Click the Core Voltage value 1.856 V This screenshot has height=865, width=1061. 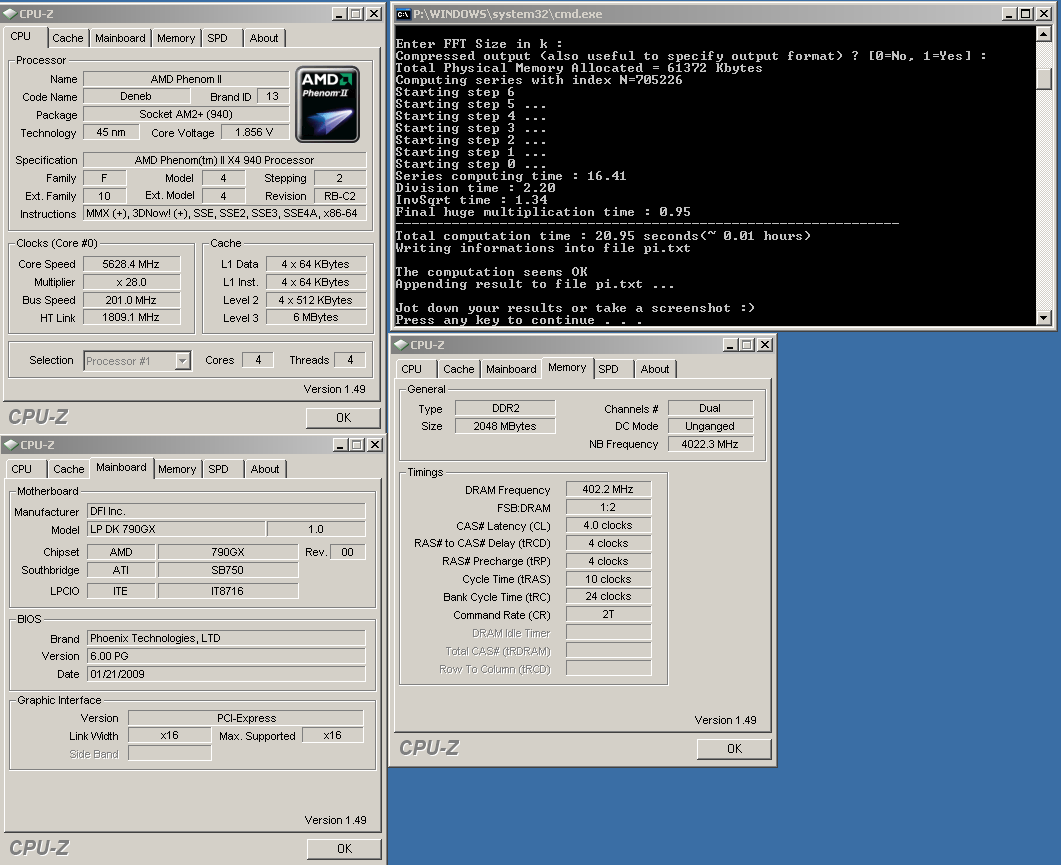click(x=254, y=133)
